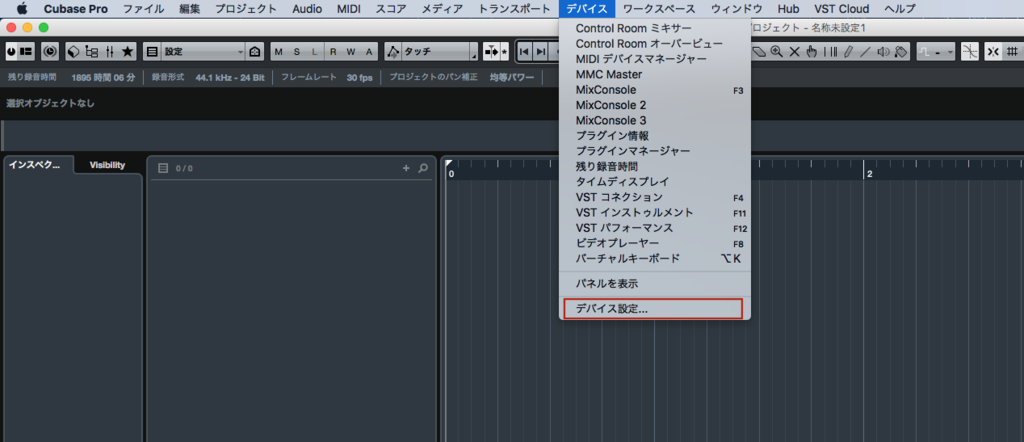Choose VST コネクション menu entry
Image resolution: width=1024 pixels, height=442 pixels.
pyautogui.click(x=655, y=197)
